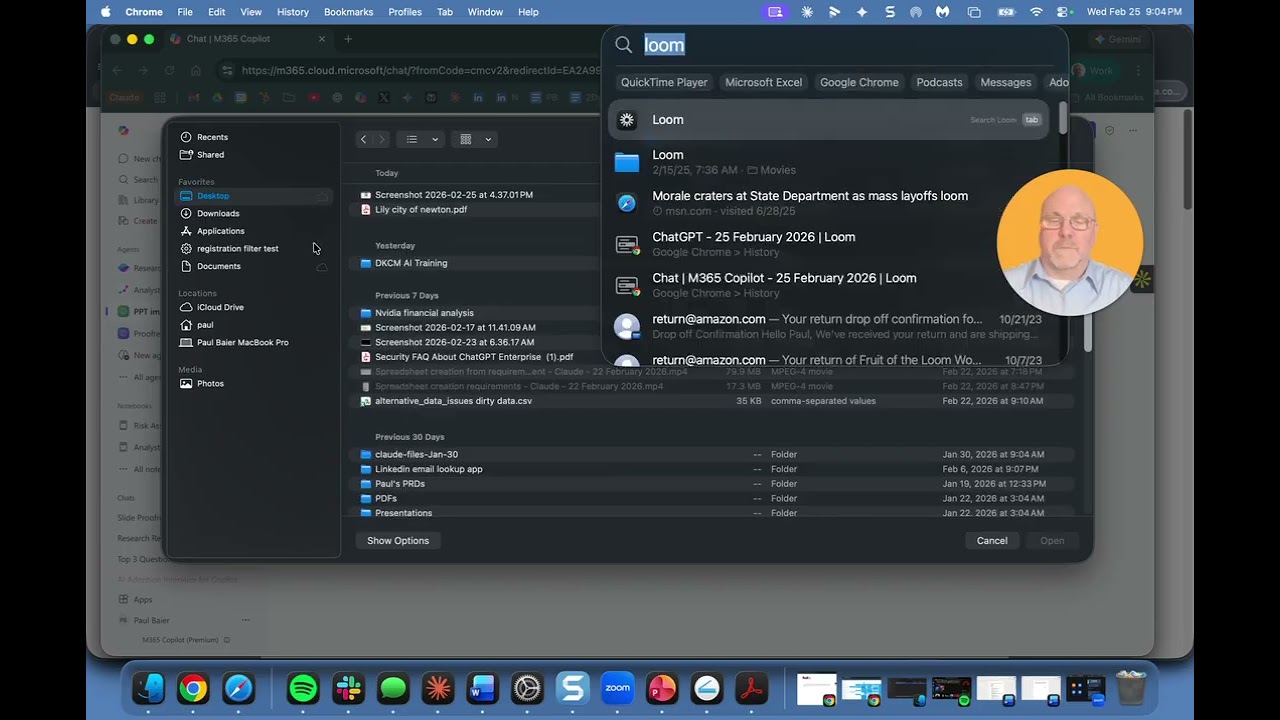Screen dimensions: 1280x720
Task: Open the grouping options dropdown
Action: click(475, 139)
